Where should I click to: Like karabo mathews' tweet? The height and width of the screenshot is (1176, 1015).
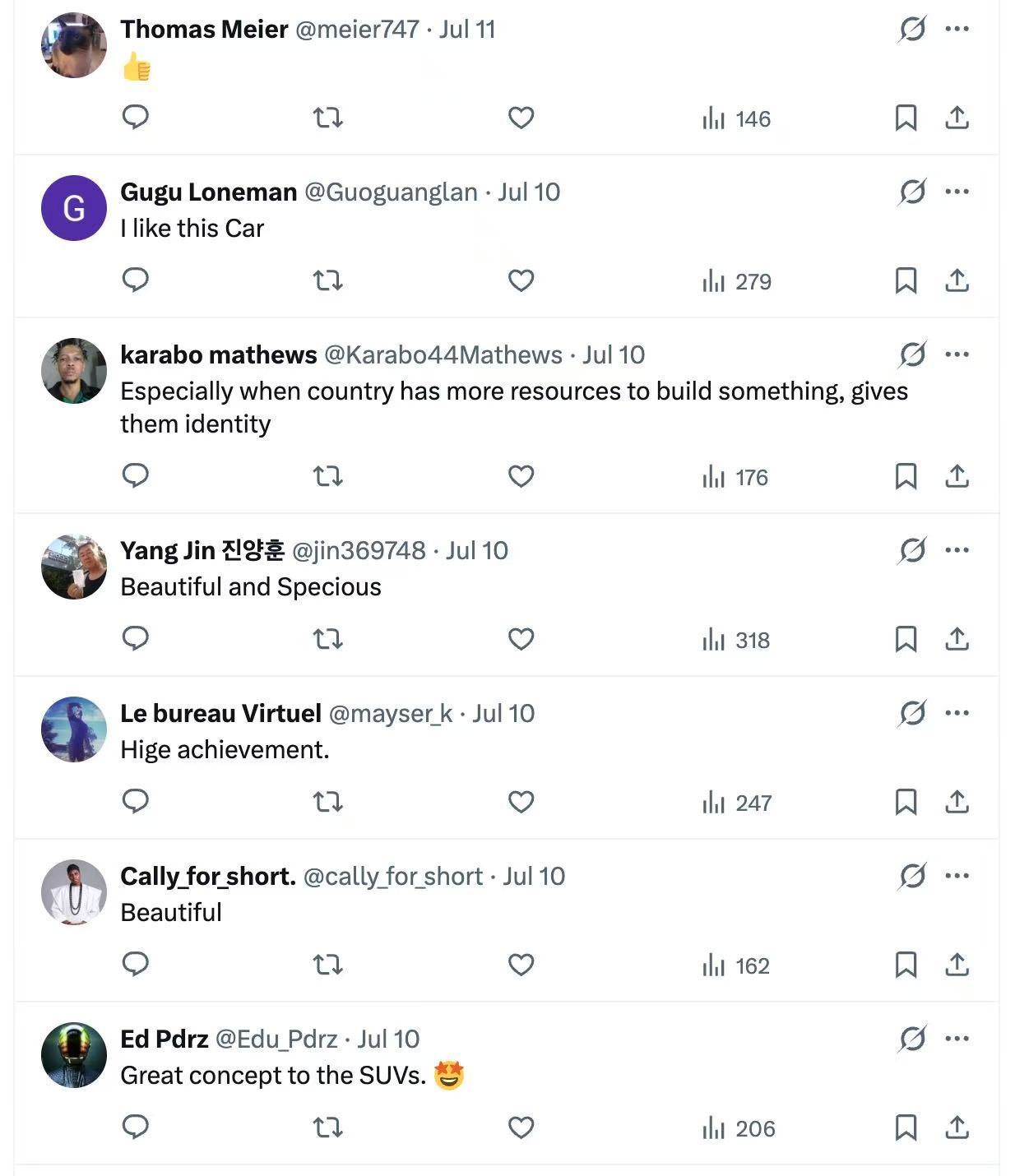pos(521,476)
